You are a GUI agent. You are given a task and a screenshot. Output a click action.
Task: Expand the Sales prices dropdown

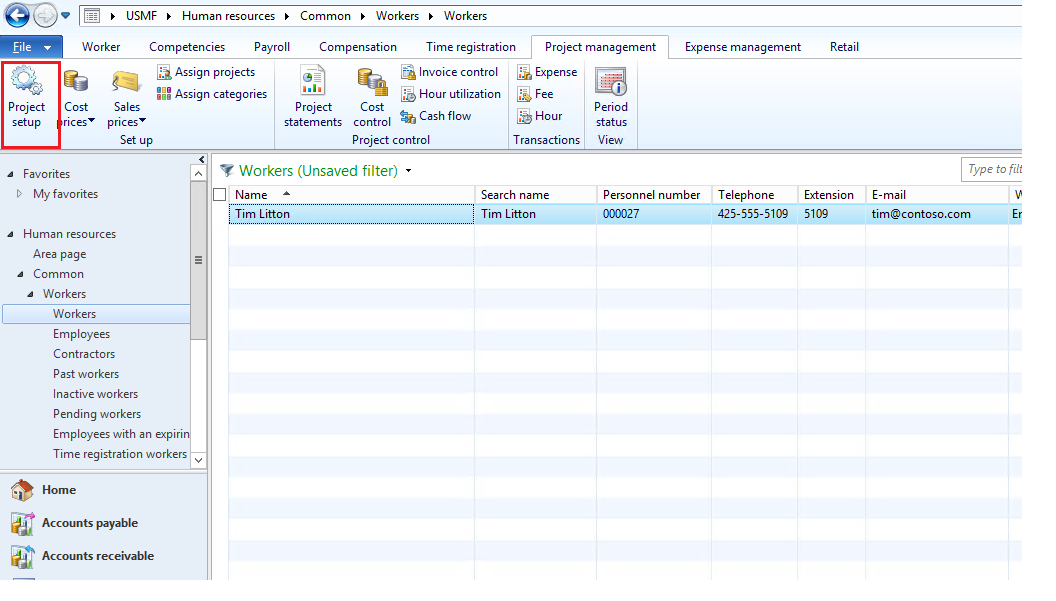pyautogui.click(x=127, y=114)
